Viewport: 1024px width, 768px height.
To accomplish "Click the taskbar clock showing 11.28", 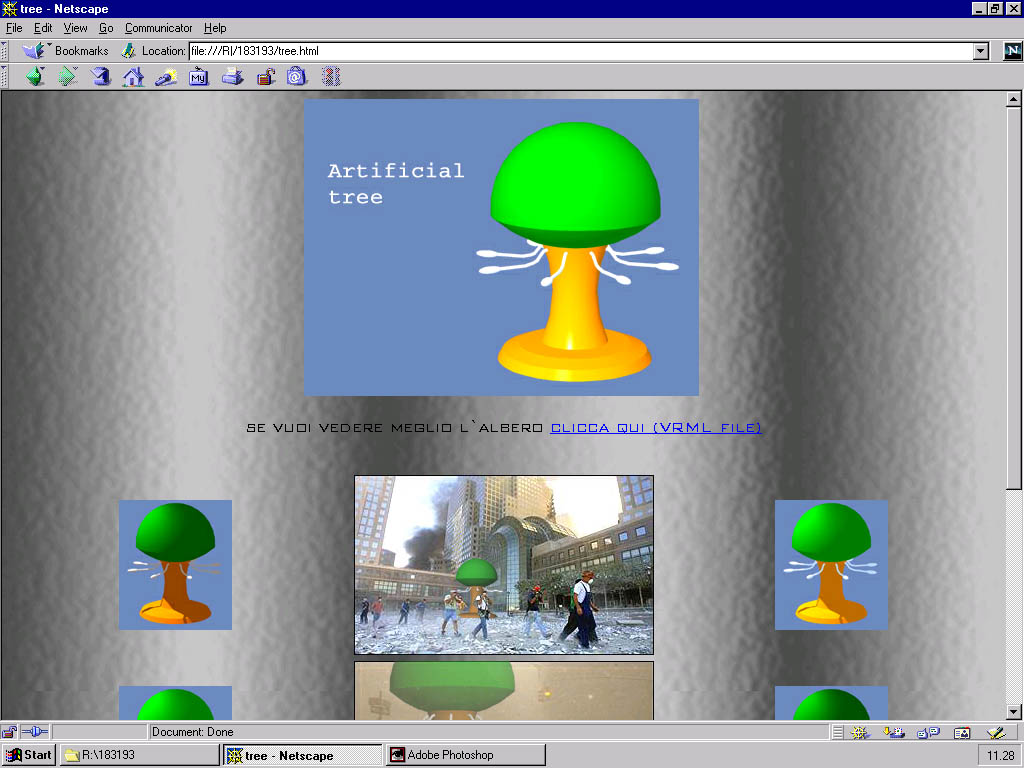I will click(x=1000, y=756).
